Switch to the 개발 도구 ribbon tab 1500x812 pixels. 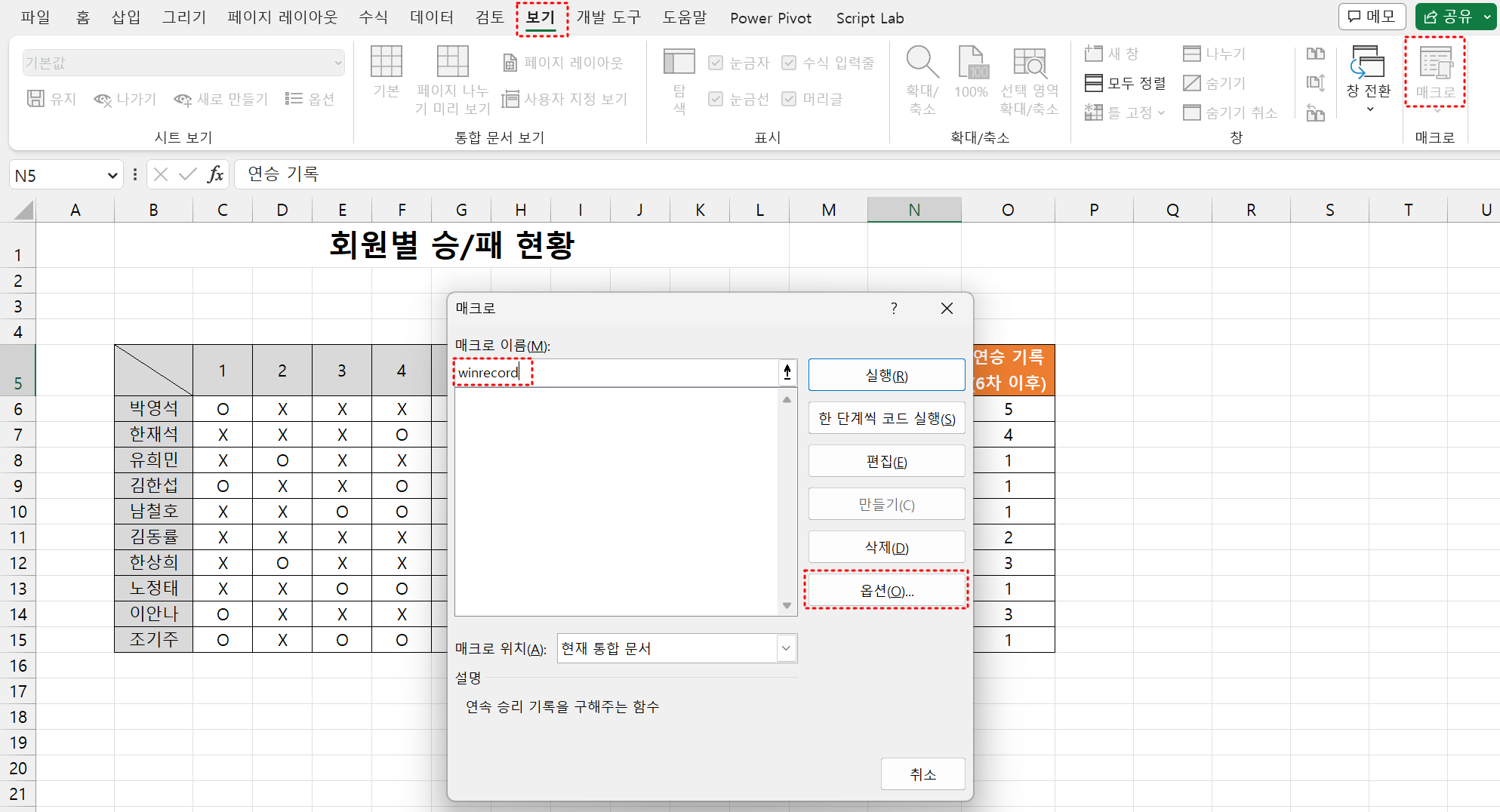[x=608, y=17]
